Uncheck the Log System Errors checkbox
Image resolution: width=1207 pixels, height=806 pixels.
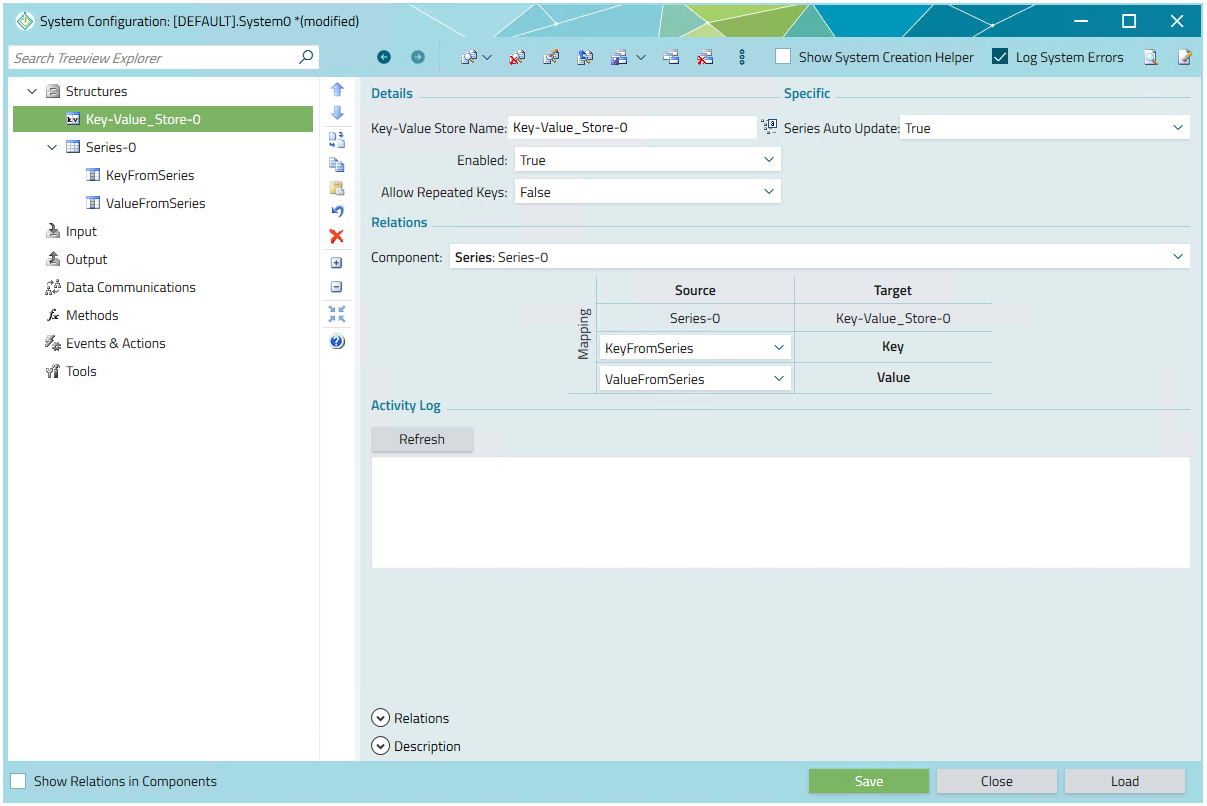(1000, 57)
